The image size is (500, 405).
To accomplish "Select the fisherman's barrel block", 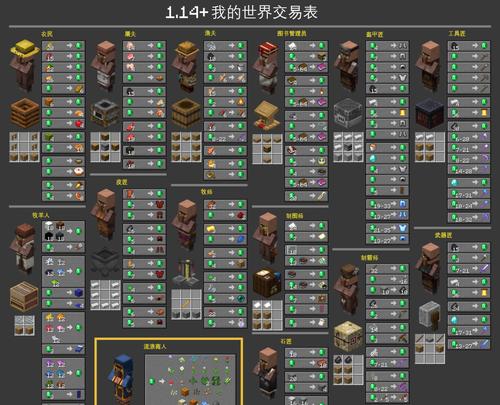I will (x=186, y=113).
